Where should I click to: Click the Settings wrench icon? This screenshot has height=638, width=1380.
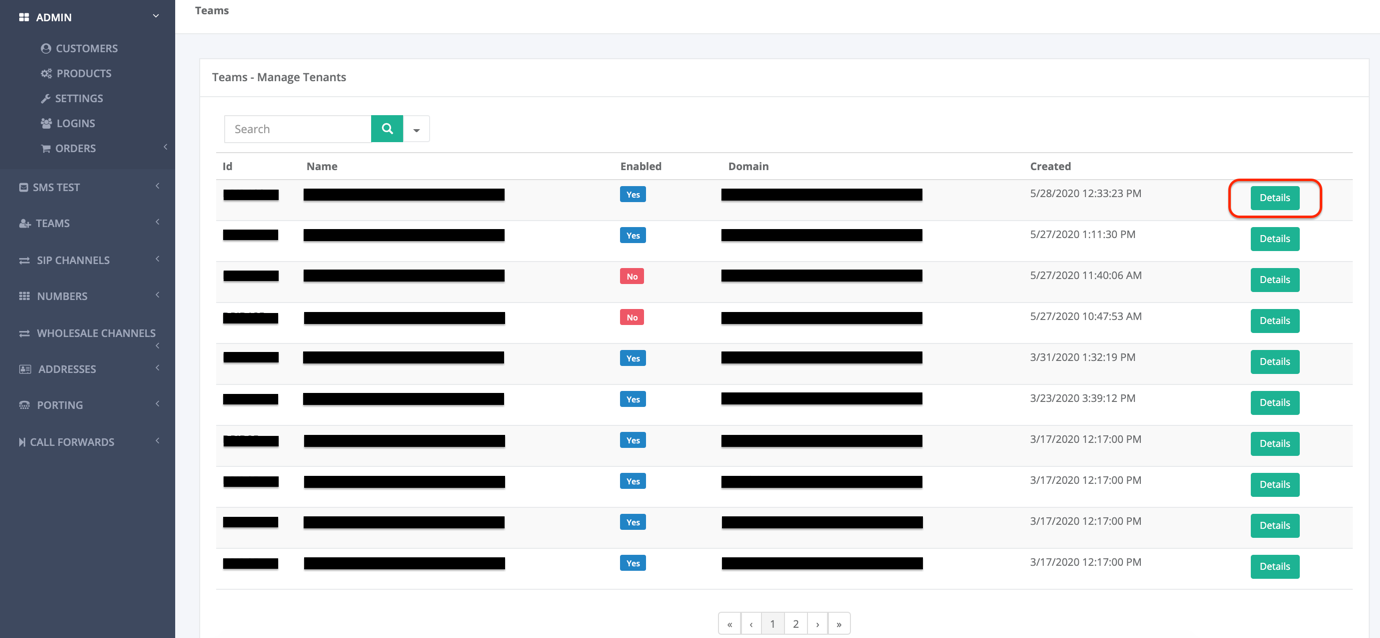(46, 98)
